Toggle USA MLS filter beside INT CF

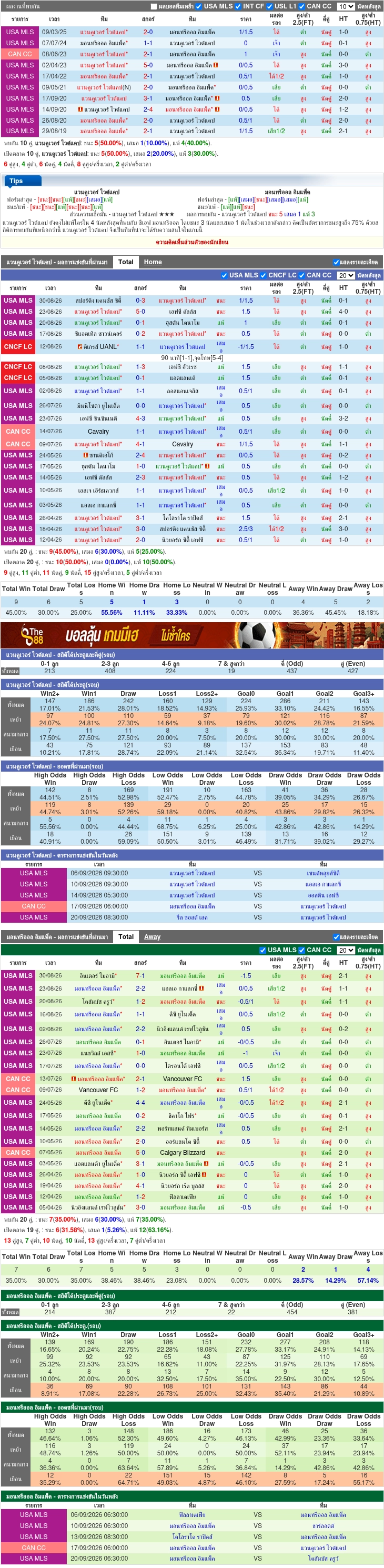pyautogui.click(x=199, y=7)
